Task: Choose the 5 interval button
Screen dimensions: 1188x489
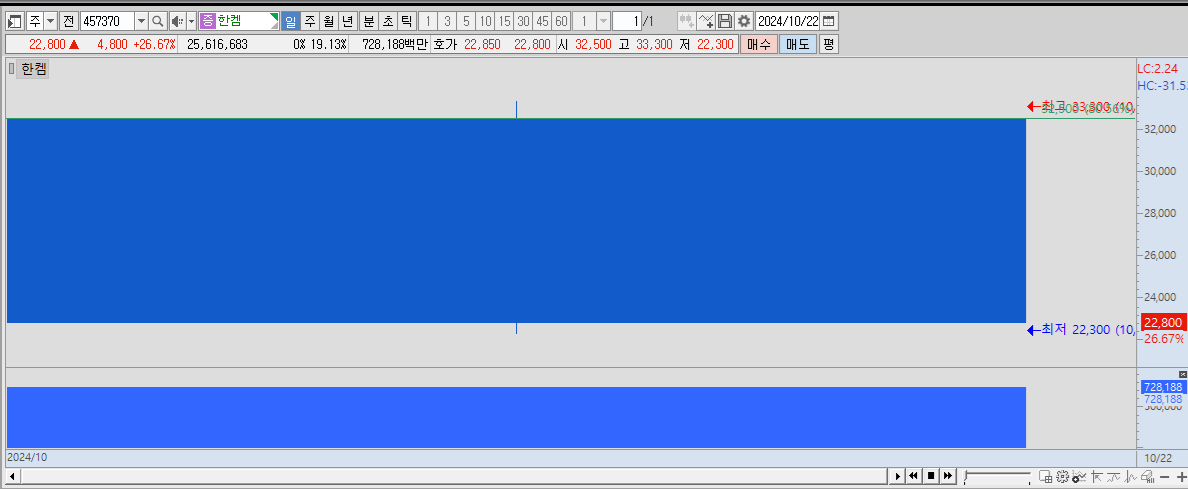Action: click(x=466, y=21)
